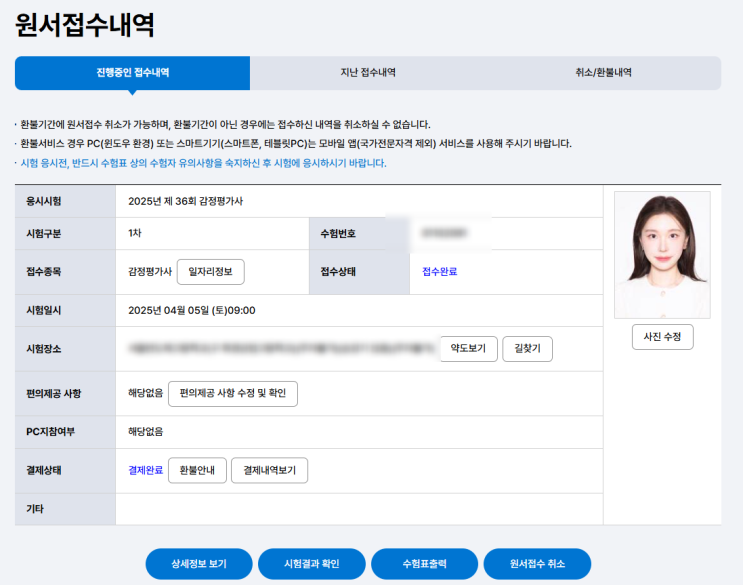This screenshot has height=585, width=743.
Task: Select exam date 2025년 04월 05일 (토)09:00
Action: pyautogui.click(x=191, y=311)
